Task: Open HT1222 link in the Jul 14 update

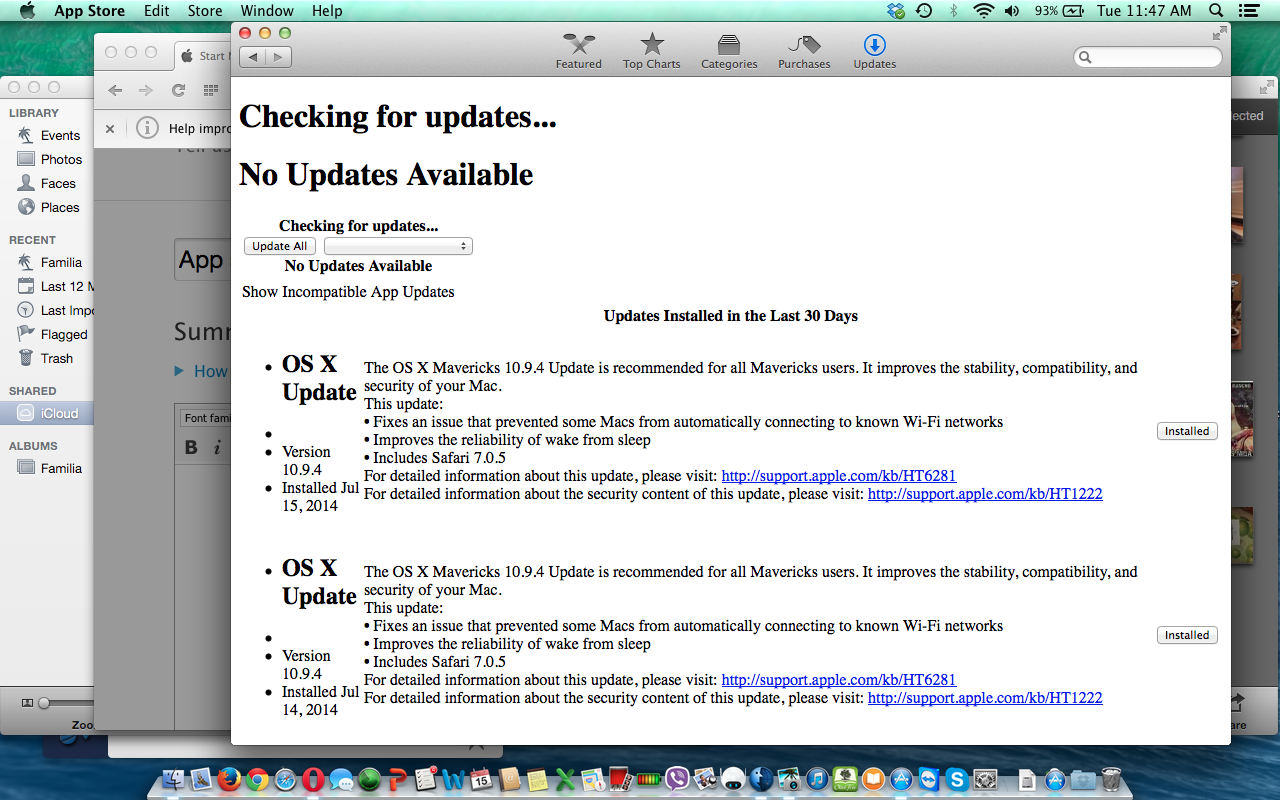Action: pyautogui.click(x=985, y=698)
